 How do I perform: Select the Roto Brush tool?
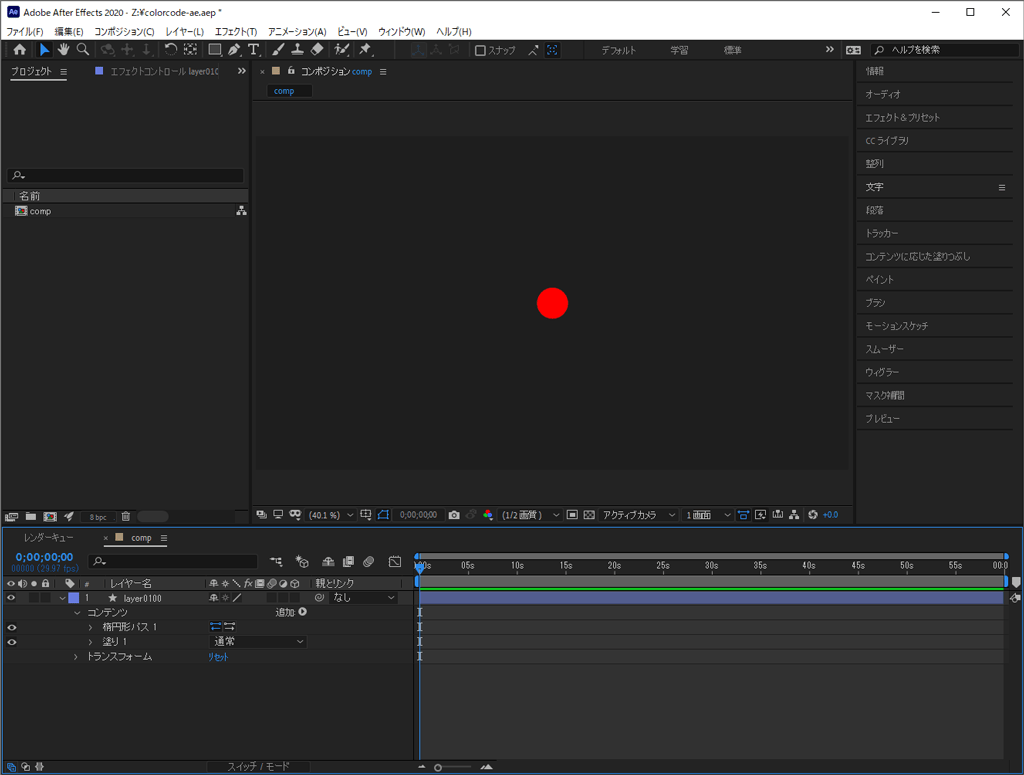tap(341, 50)
